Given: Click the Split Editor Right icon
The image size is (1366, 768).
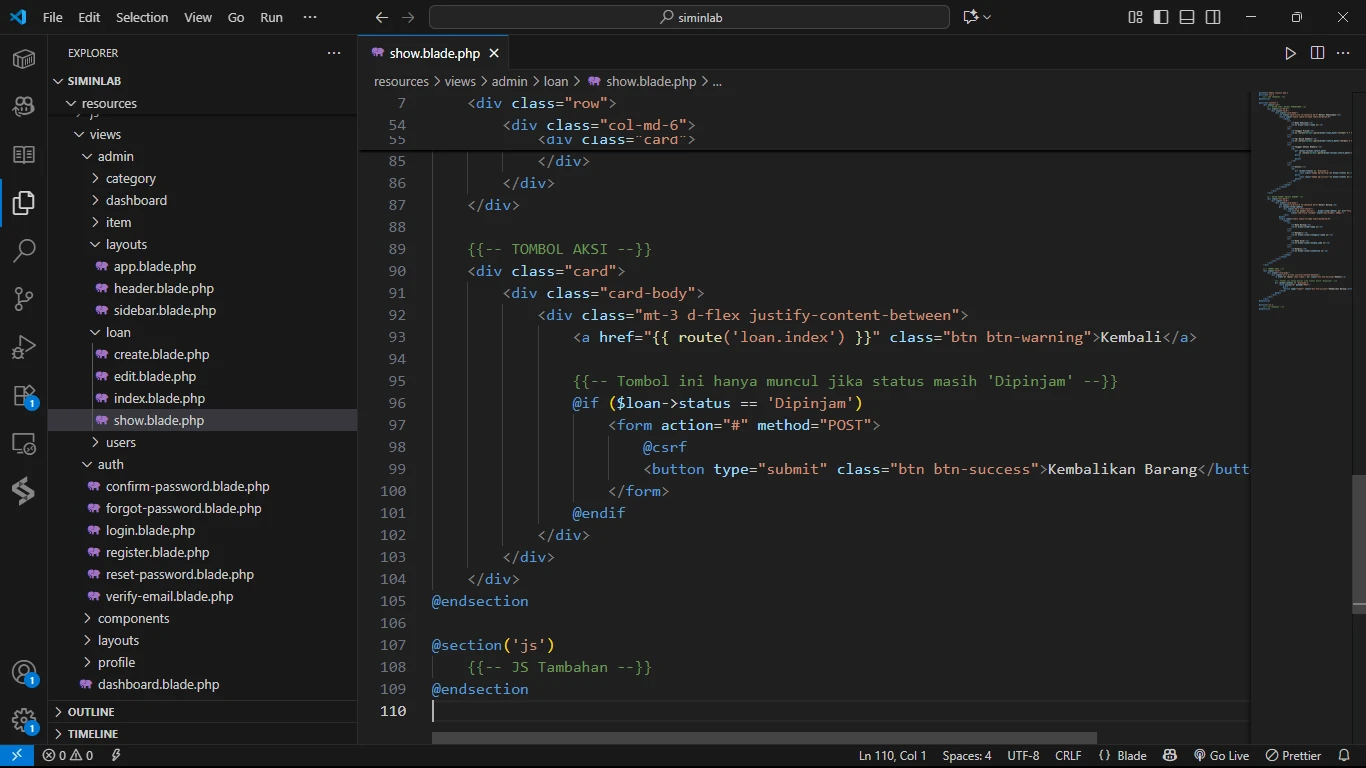Looking at the screenshot, I should [x=1317, y=53].
